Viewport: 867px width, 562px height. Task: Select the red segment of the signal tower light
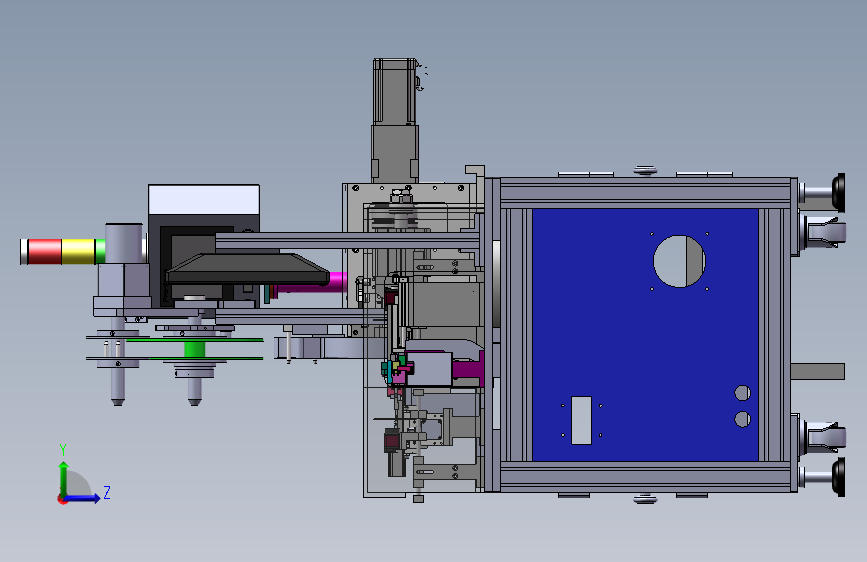click(x=45, y=252)
